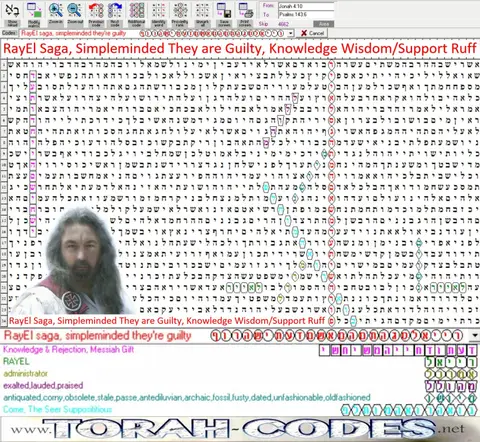Click the Hebrew letters in the administrator row

click(451, 374)
